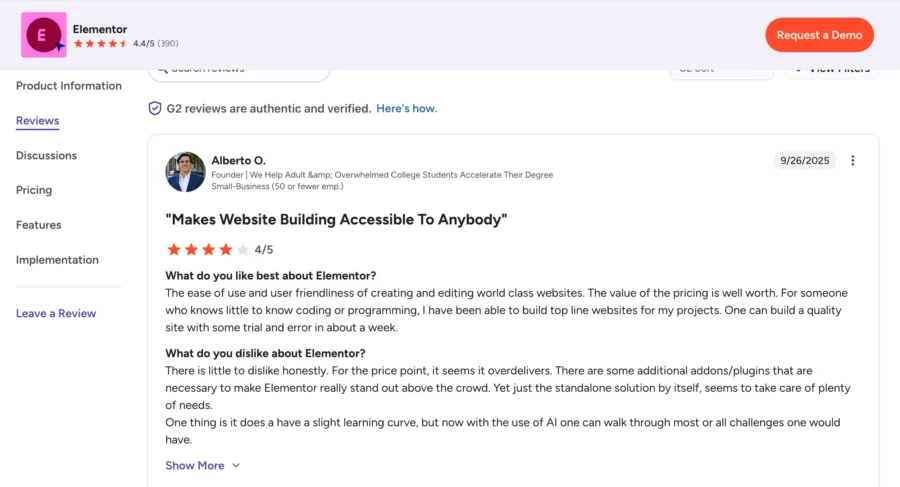The width and height of the screenshot is (900, 487).
Task: Open Features in the side navigation
Action: point(39,225)
